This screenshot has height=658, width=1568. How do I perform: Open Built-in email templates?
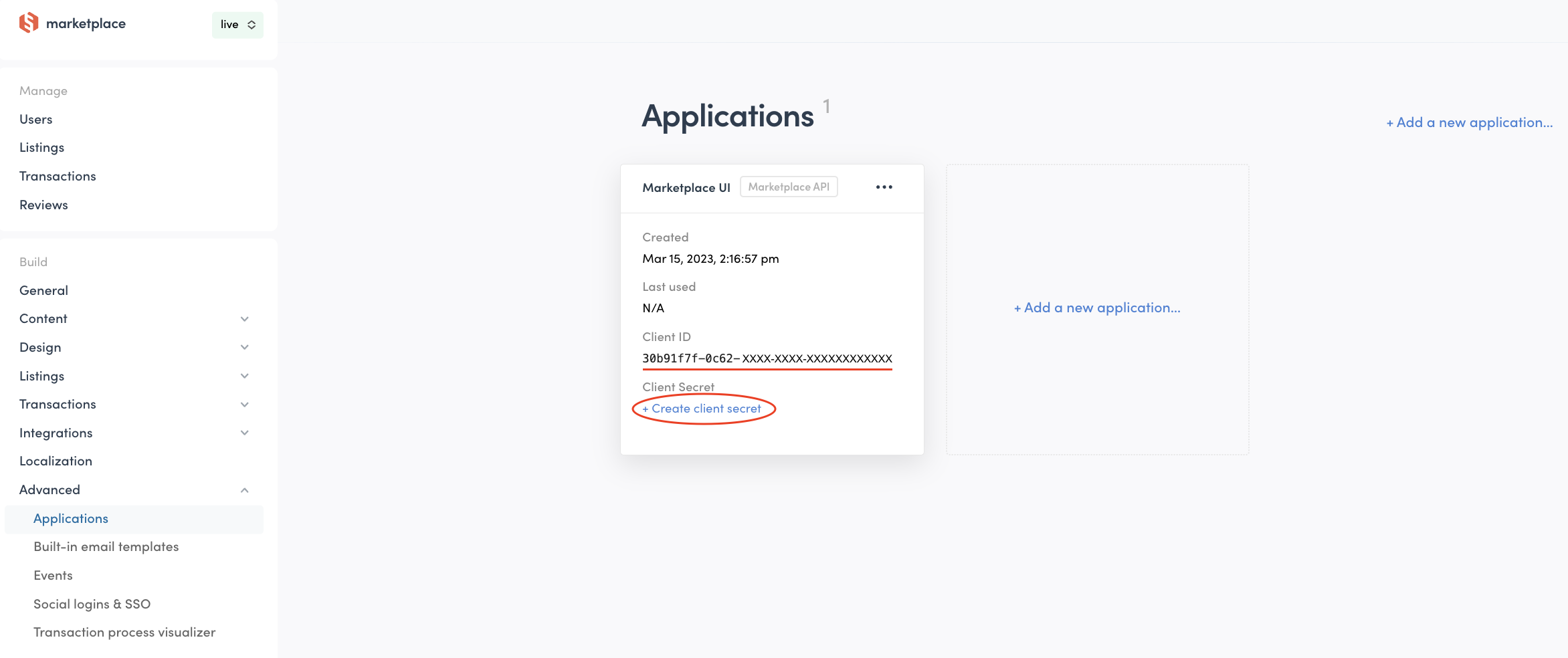pyautogui.click(x=106, y=546)
